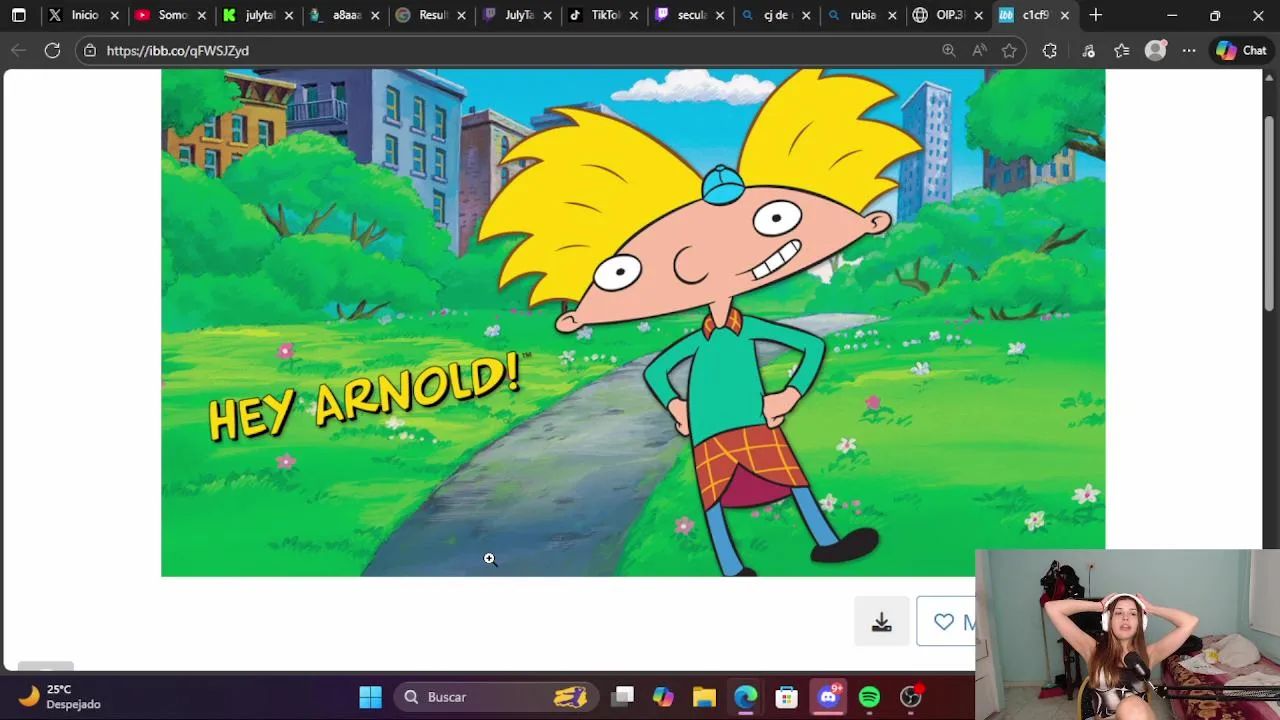Screen dimensions: 1280x720
Task: Open the Windows Start menu
Action: tap(370, 696)
